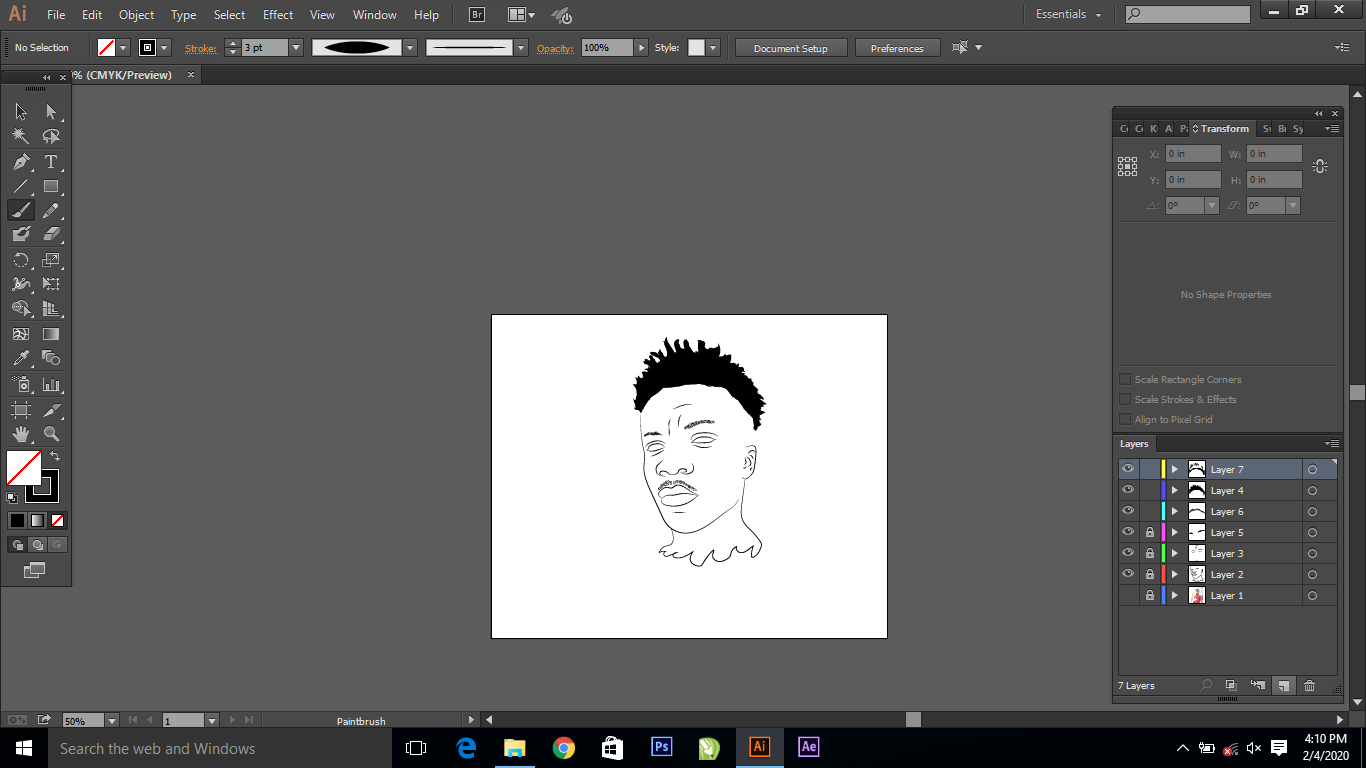This screenshot has width=1366, height=768.
Task: Click the Eraser tool
Action: [x=51, y=234]
